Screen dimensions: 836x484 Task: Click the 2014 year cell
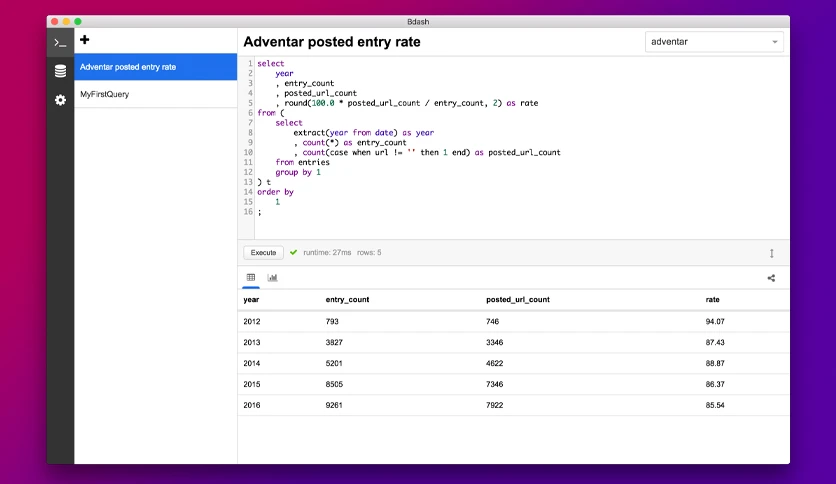[252, 363]
